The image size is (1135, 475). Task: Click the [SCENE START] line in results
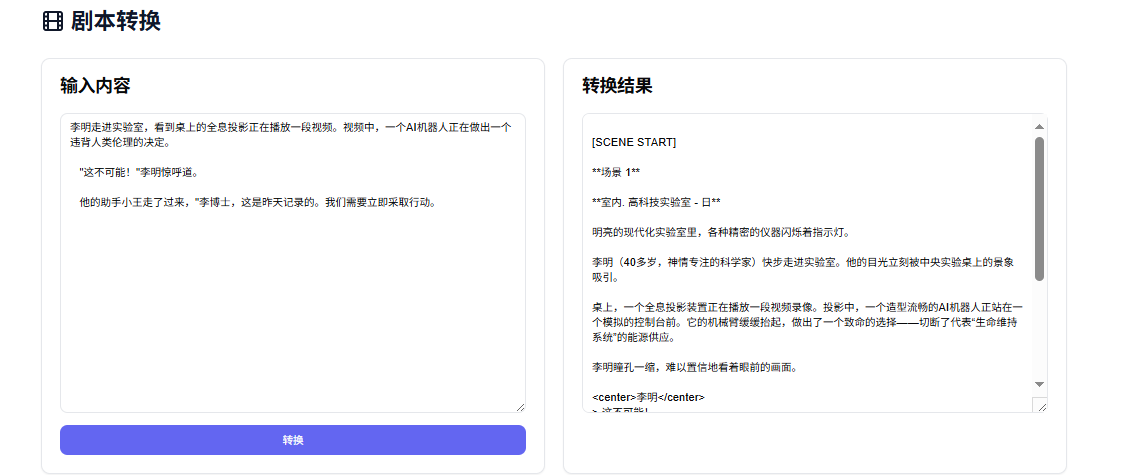tap(634, 142)
